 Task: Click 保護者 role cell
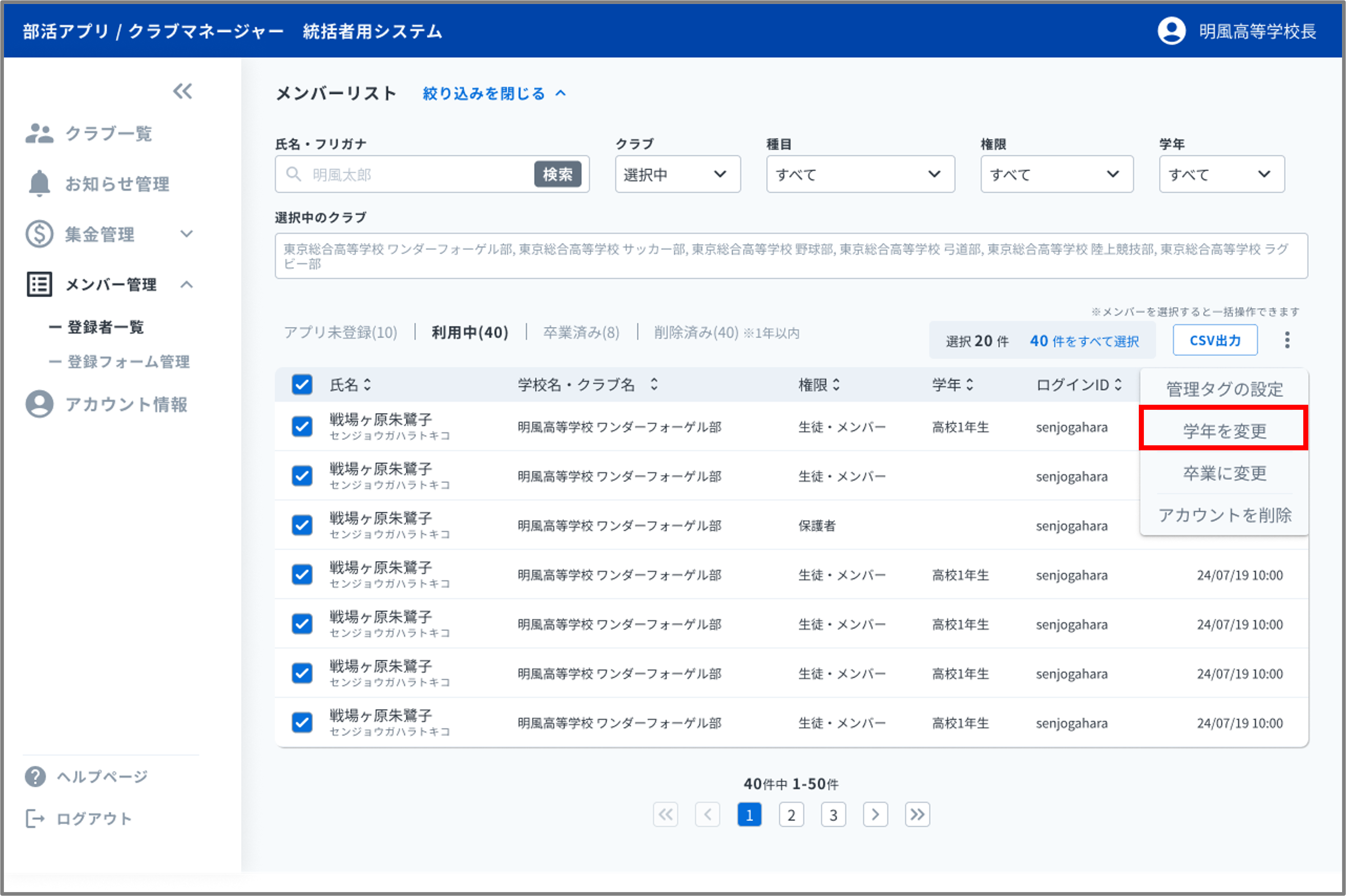[x=816, y=525]
